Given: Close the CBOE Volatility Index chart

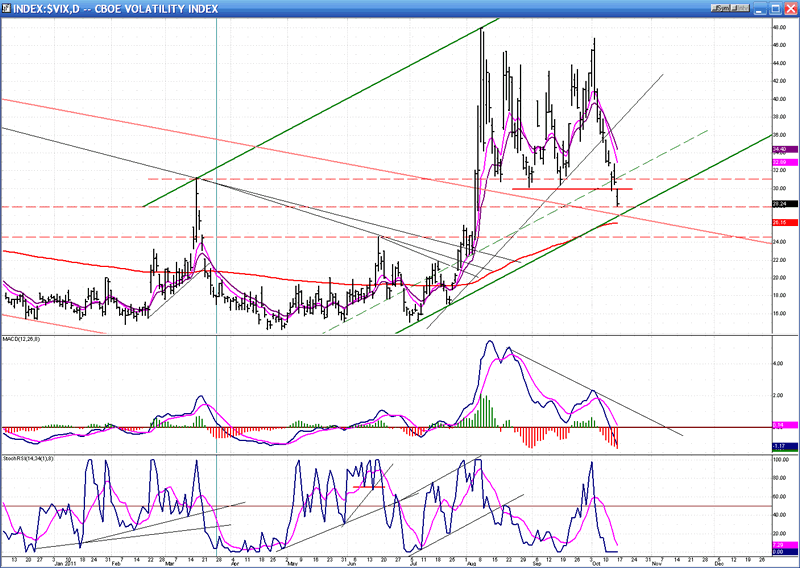Looking at the screenshot, I should pos(789,8).
